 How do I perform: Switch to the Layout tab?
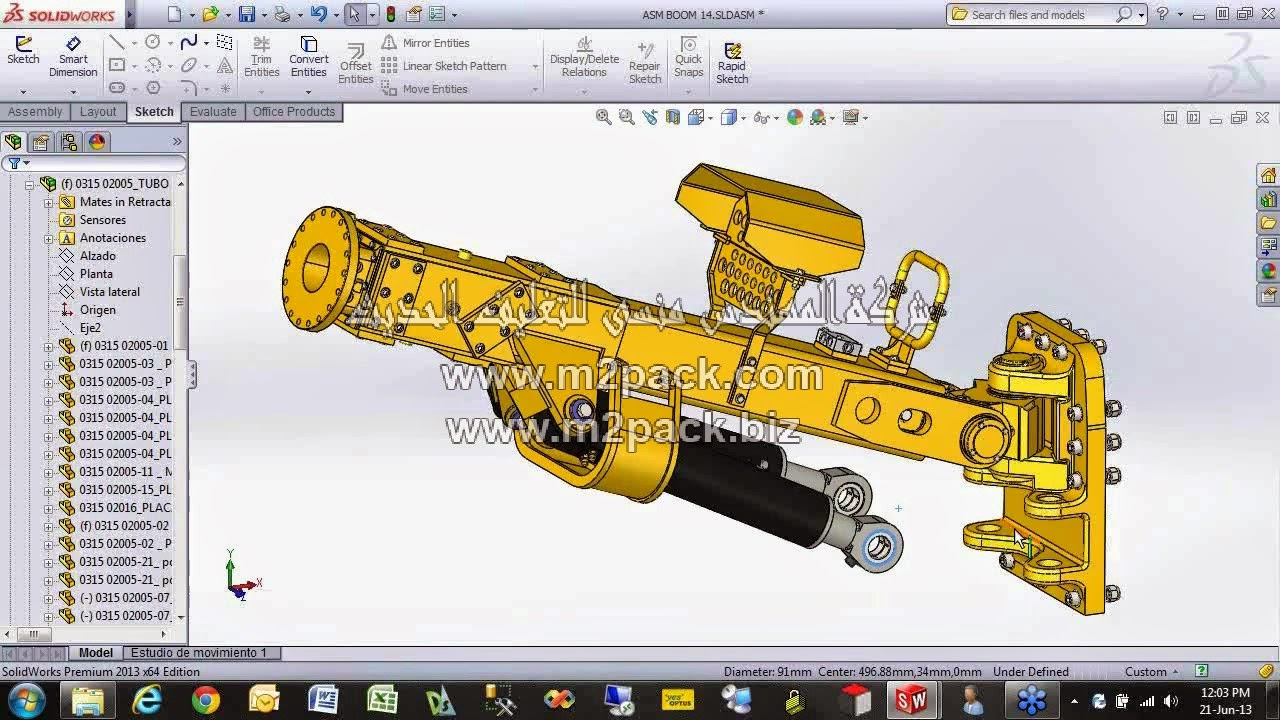(98, 112)
